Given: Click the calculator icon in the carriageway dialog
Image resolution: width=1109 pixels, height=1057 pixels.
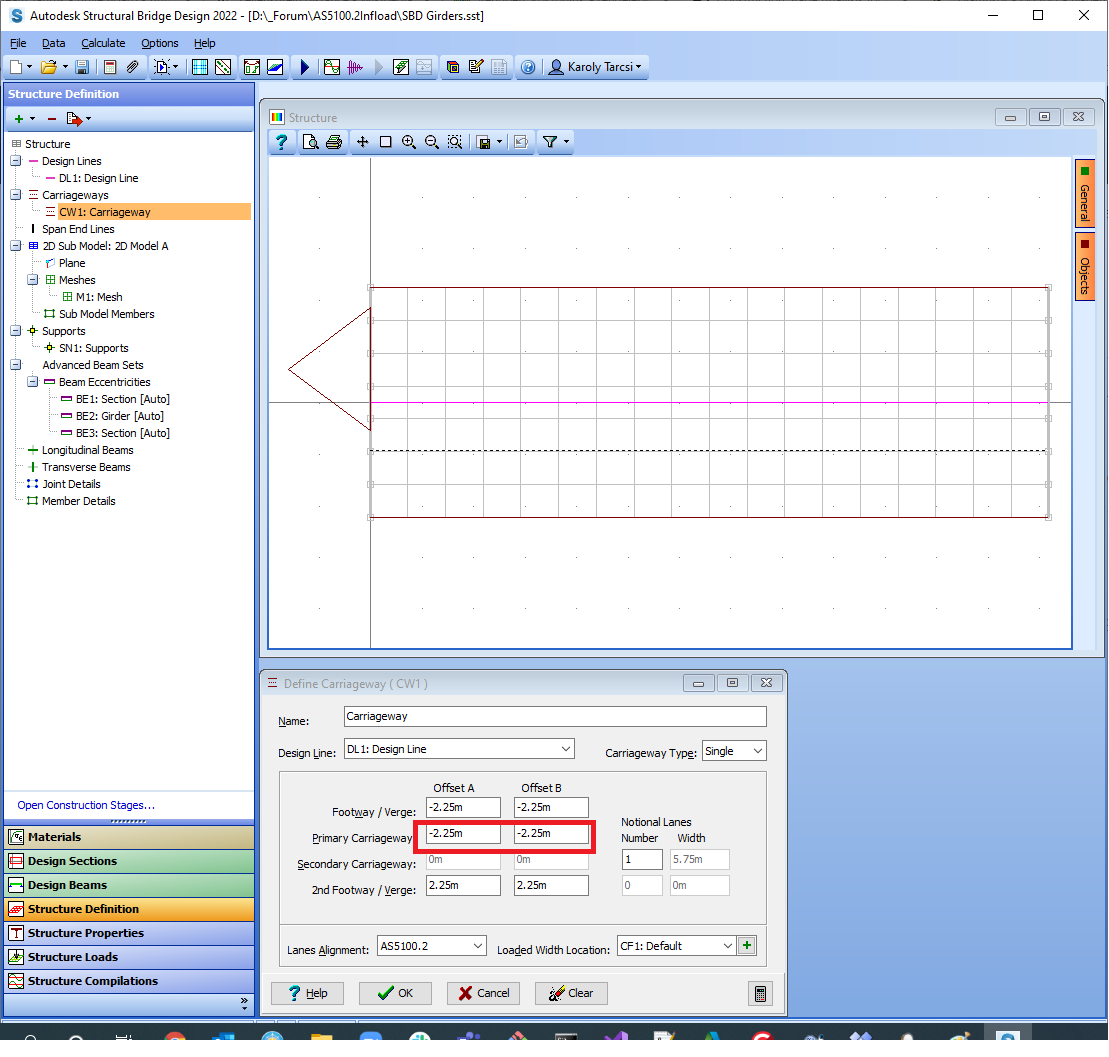Looking at the screenshot, I should click(x=758, y=993).
